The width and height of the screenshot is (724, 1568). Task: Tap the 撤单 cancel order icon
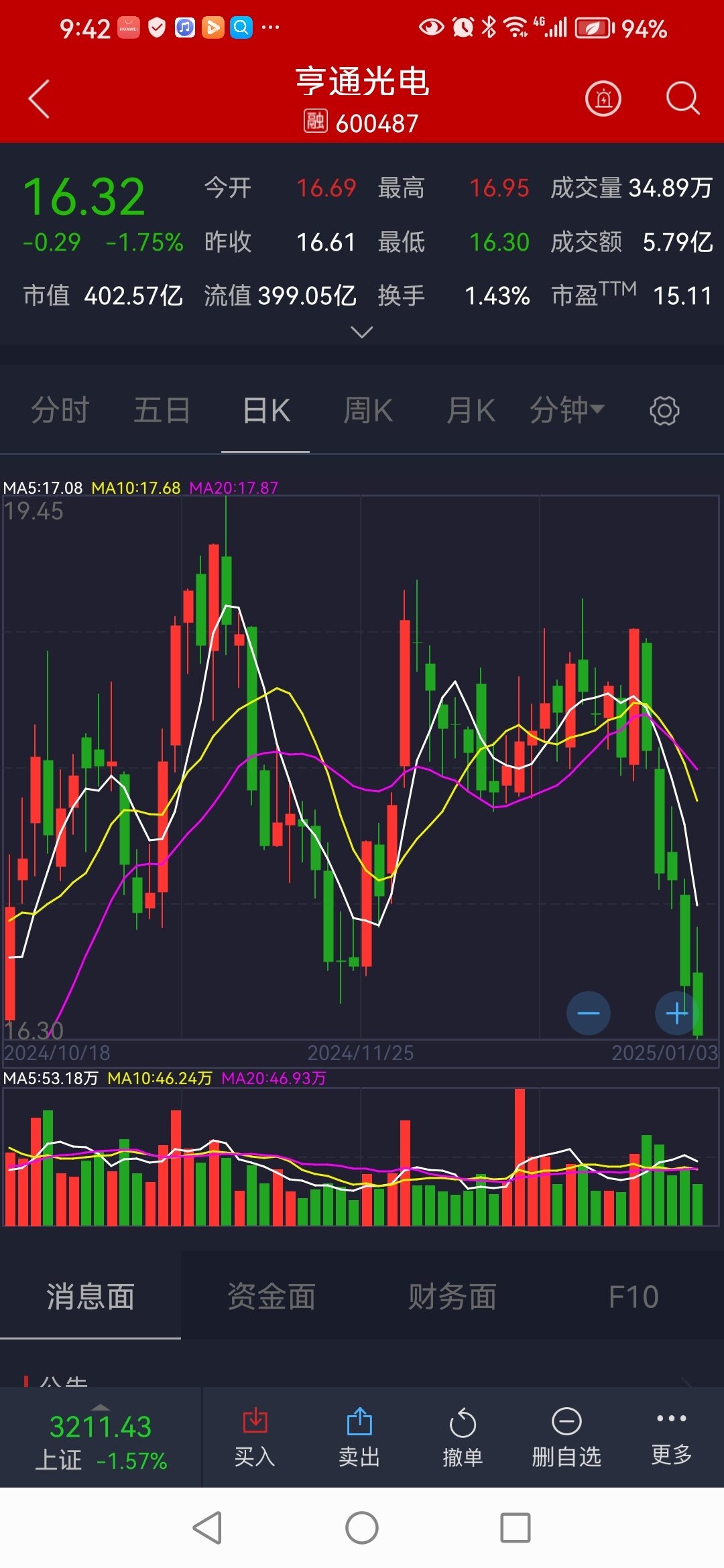click(463, 1422)
